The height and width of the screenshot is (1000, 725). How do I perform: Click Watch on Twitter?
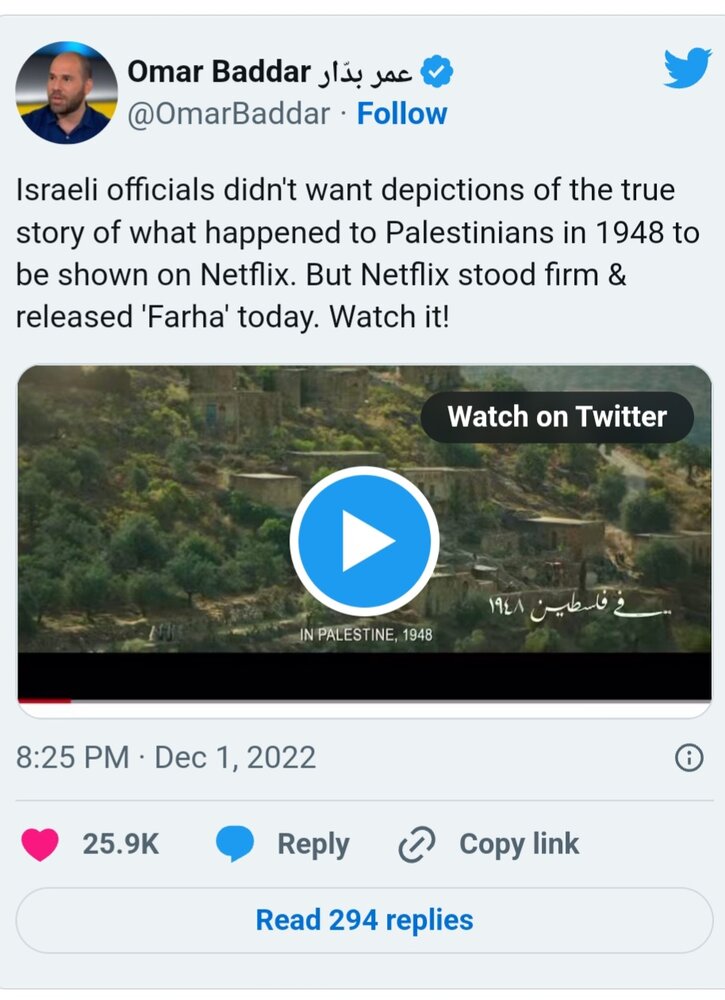559,417
